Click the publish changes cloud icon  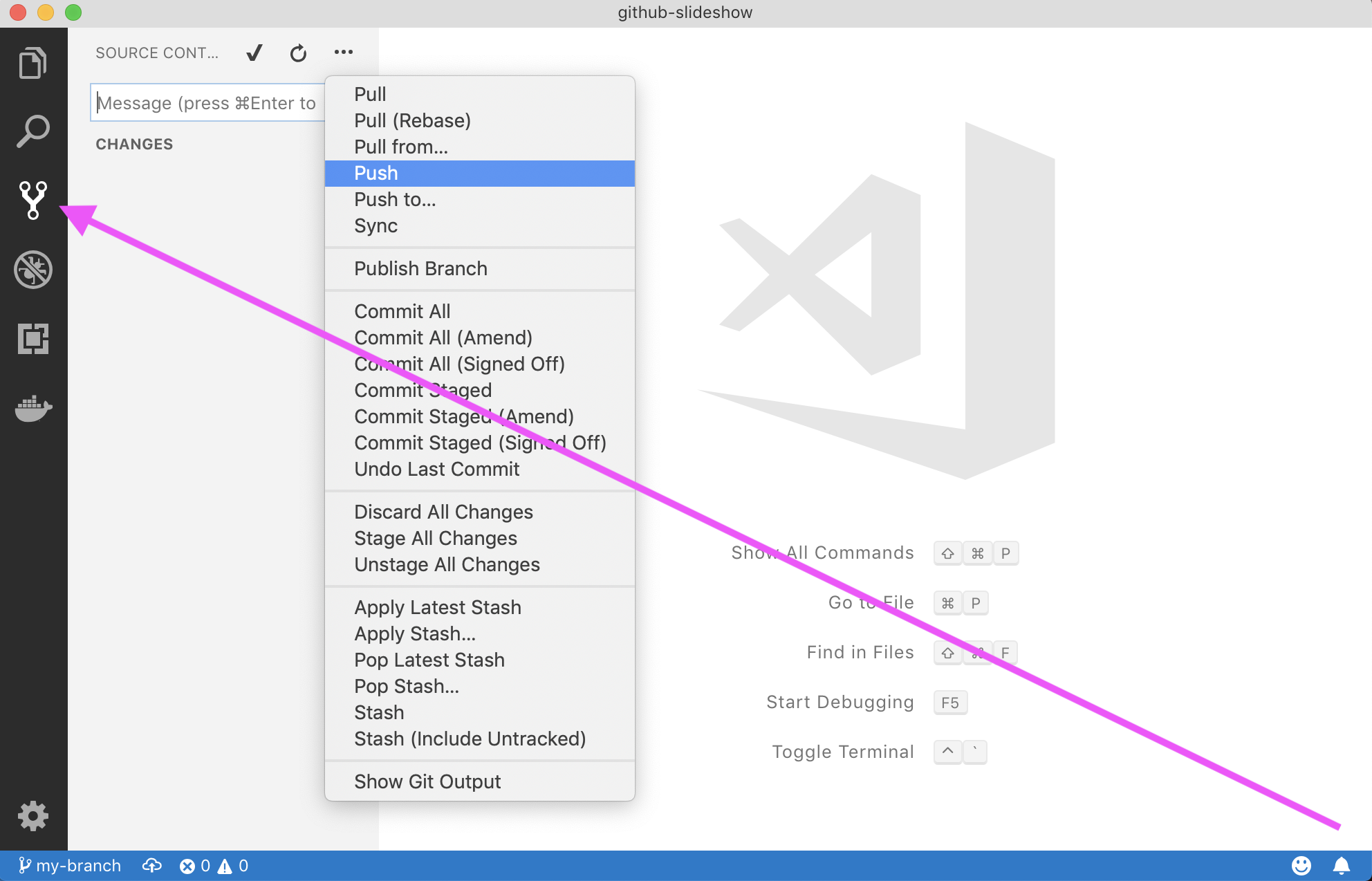click(151, 866)
